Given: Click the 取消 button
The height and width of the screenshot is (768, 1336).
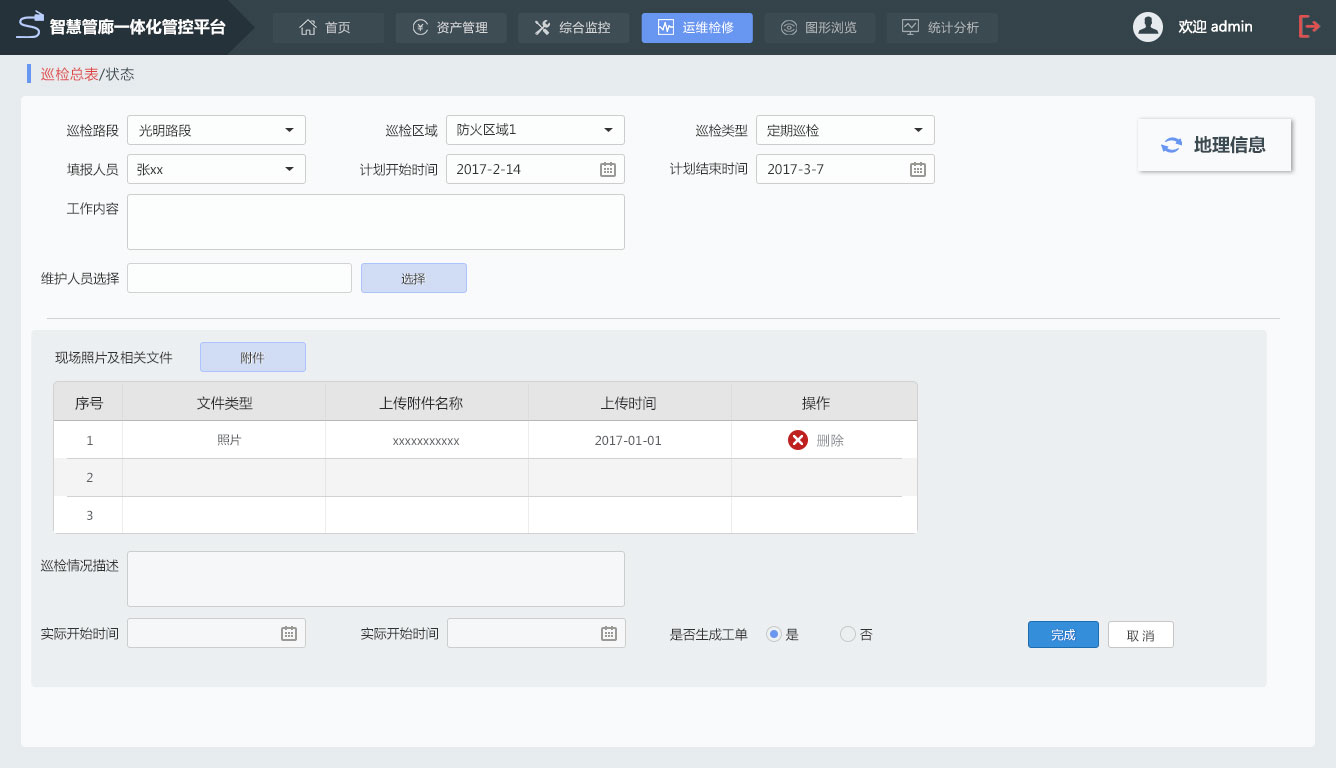Looking at the screenshot, I should coord(1140,635).
